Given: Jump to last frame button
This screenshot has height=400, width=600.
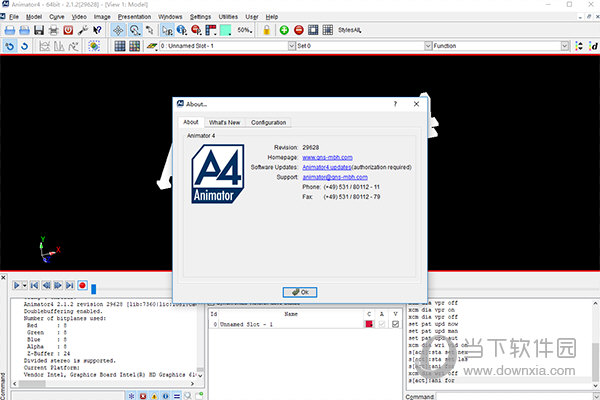Looking at the screenshot, I should 70,286.
